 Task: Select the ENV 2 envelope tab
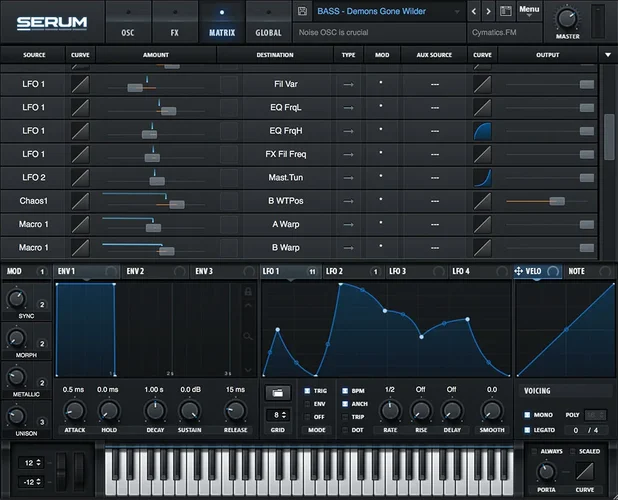[x=135, y=271]
